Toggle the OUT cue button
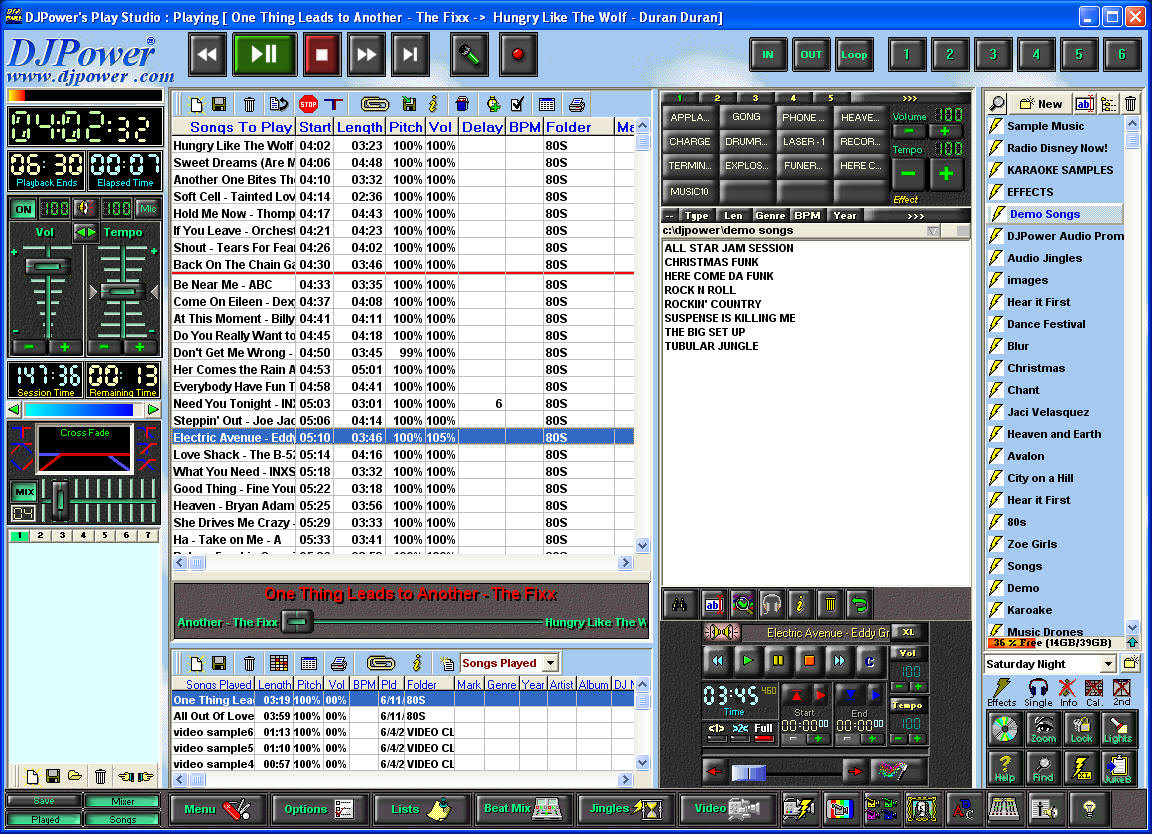This screenshot has width=1152, height=834. (x=811, y=54)
